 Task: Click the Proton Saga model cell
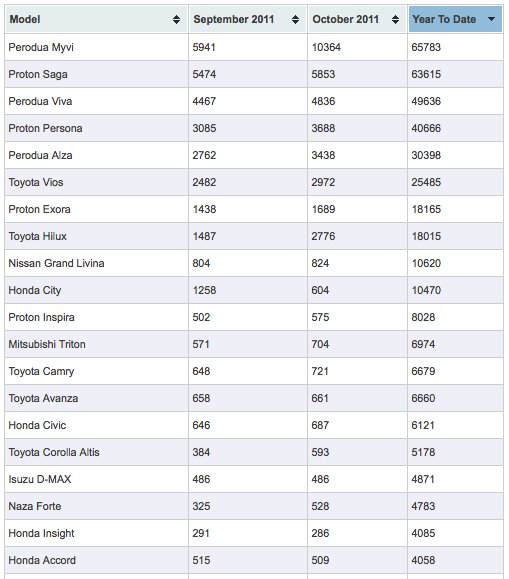(x=96, y=74)
